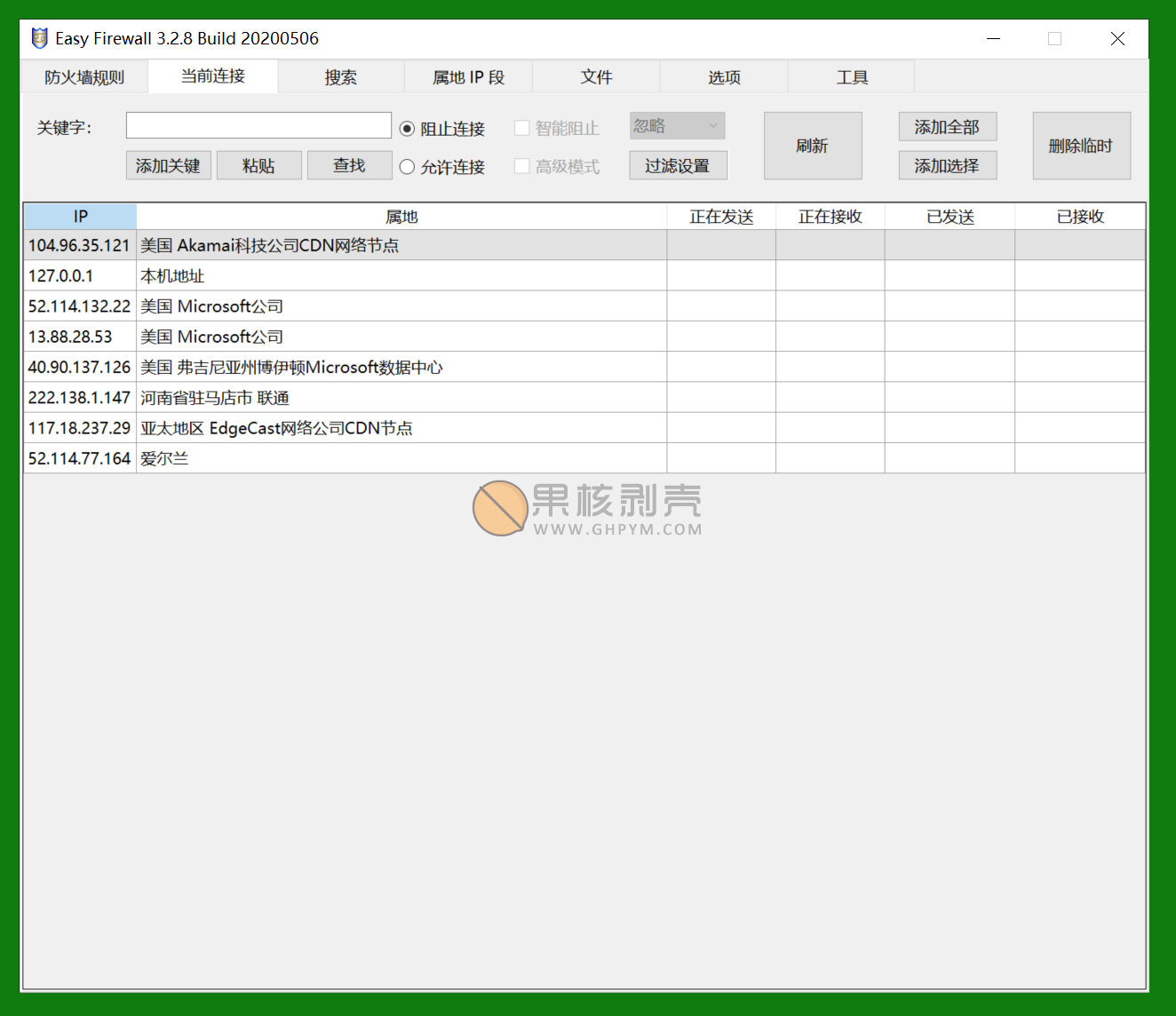Click the 添加全部 button
The image size is (1176, 1016).
(947, 127)
